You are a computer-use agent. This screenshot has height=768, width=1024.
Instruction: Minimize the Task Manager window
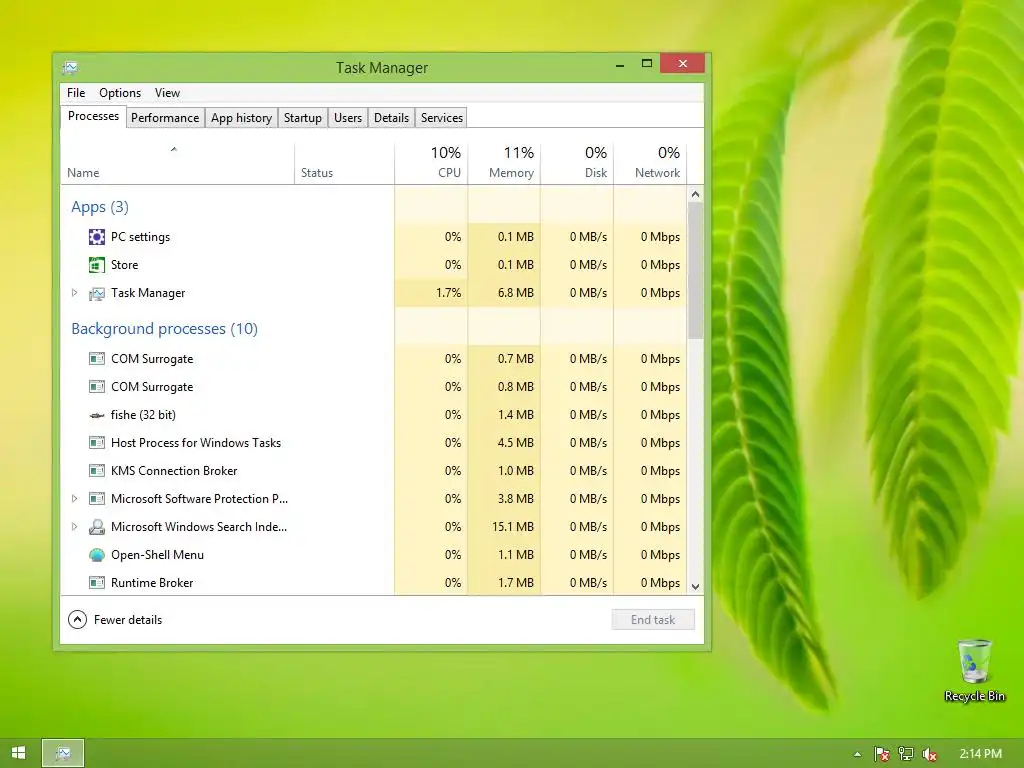tap(620, 64)
